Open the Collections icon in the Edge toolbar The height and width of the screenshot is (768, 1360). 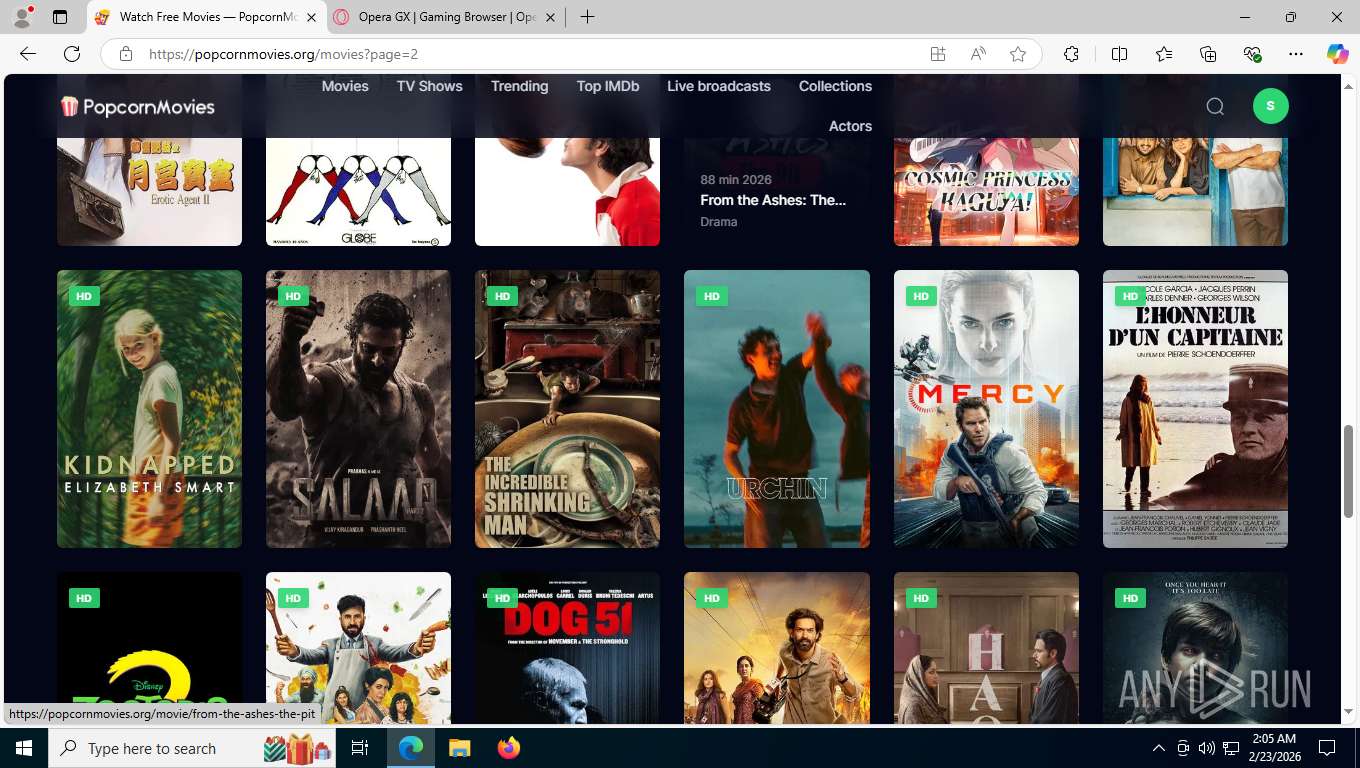tap(1208, 54)
